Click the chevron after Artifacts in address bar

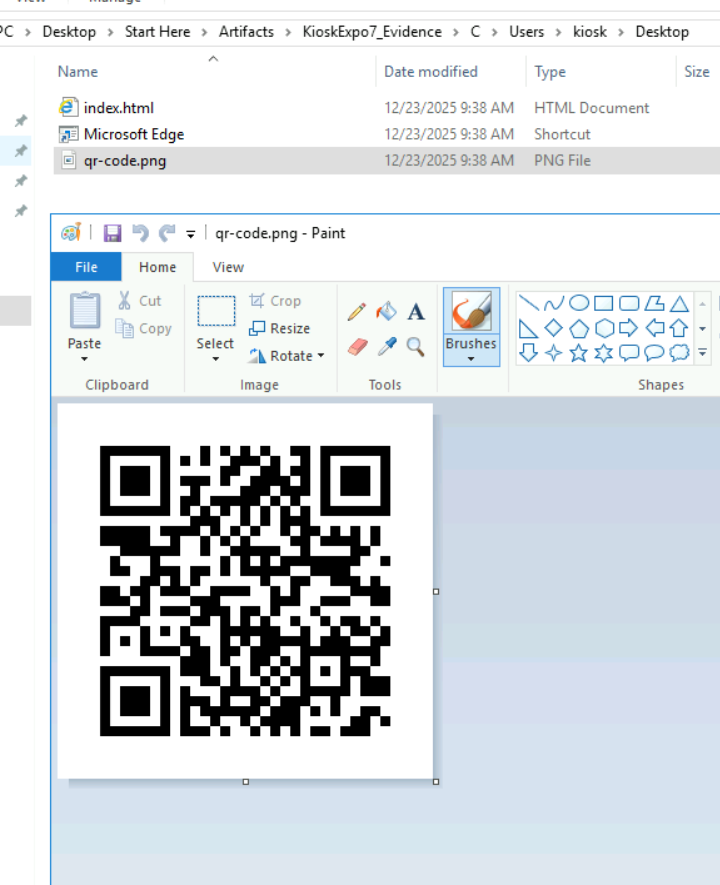pyautogui.click(x=288, y=32)
